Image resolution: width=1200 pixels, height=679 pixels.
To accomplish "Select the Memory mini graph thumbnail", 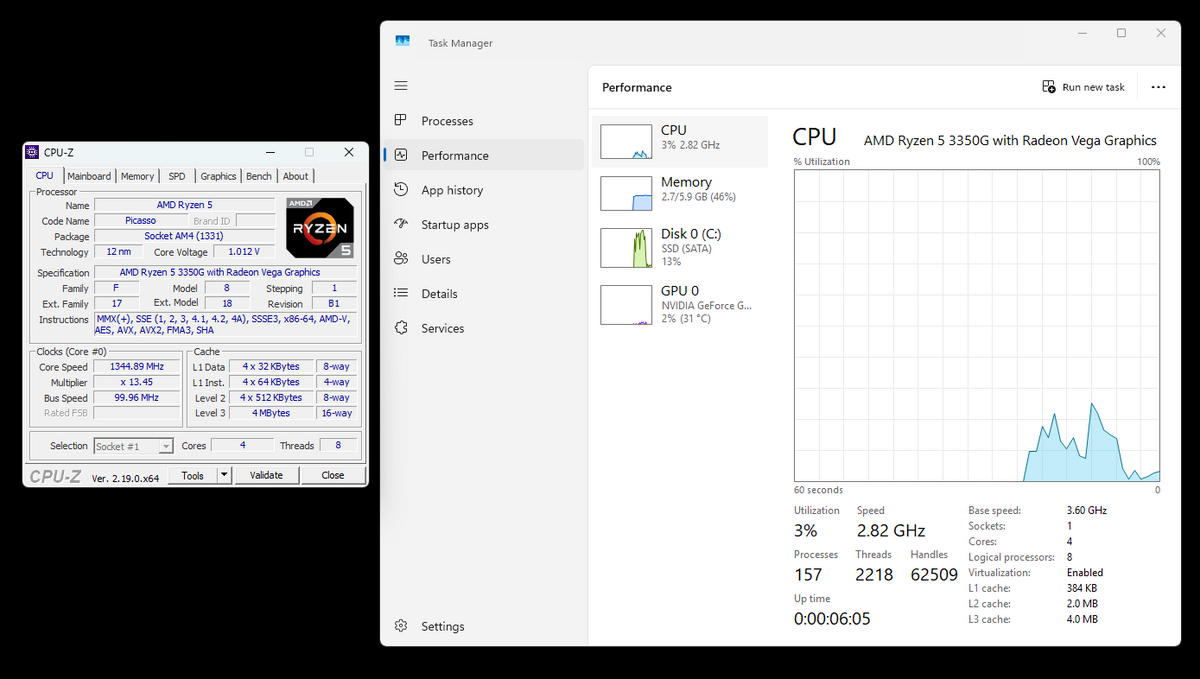I will (626, 193).
